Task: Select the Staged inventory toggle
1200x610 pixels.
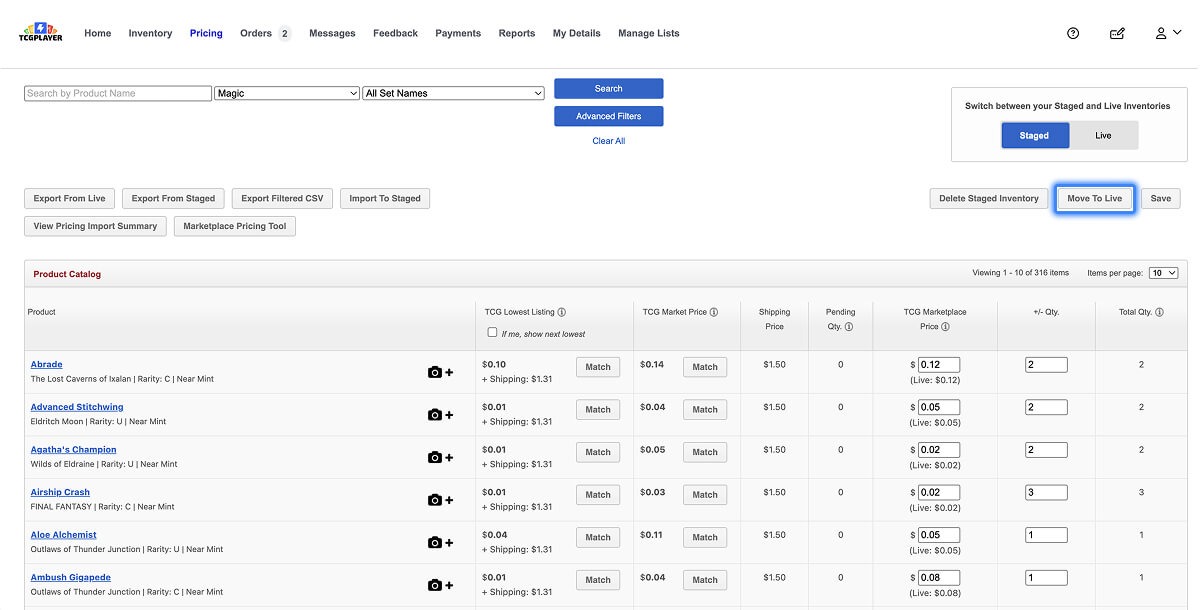Action: [x=1035, y=136]
